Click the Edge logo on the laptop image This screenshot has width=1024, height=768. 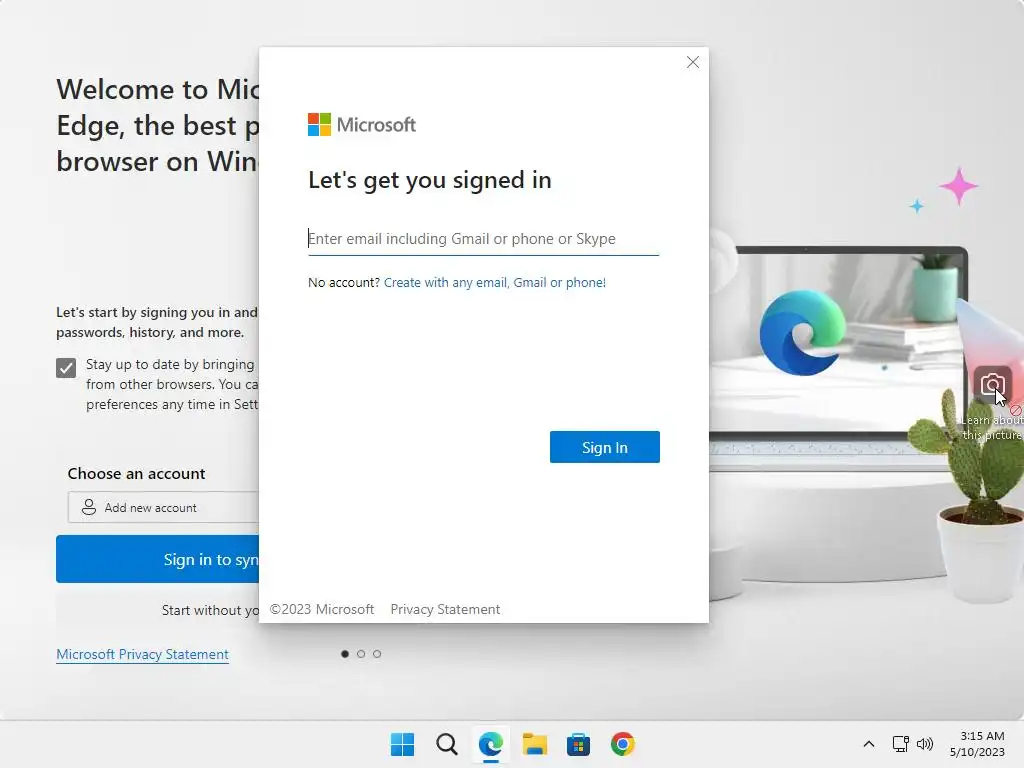[x=802, y=333]
